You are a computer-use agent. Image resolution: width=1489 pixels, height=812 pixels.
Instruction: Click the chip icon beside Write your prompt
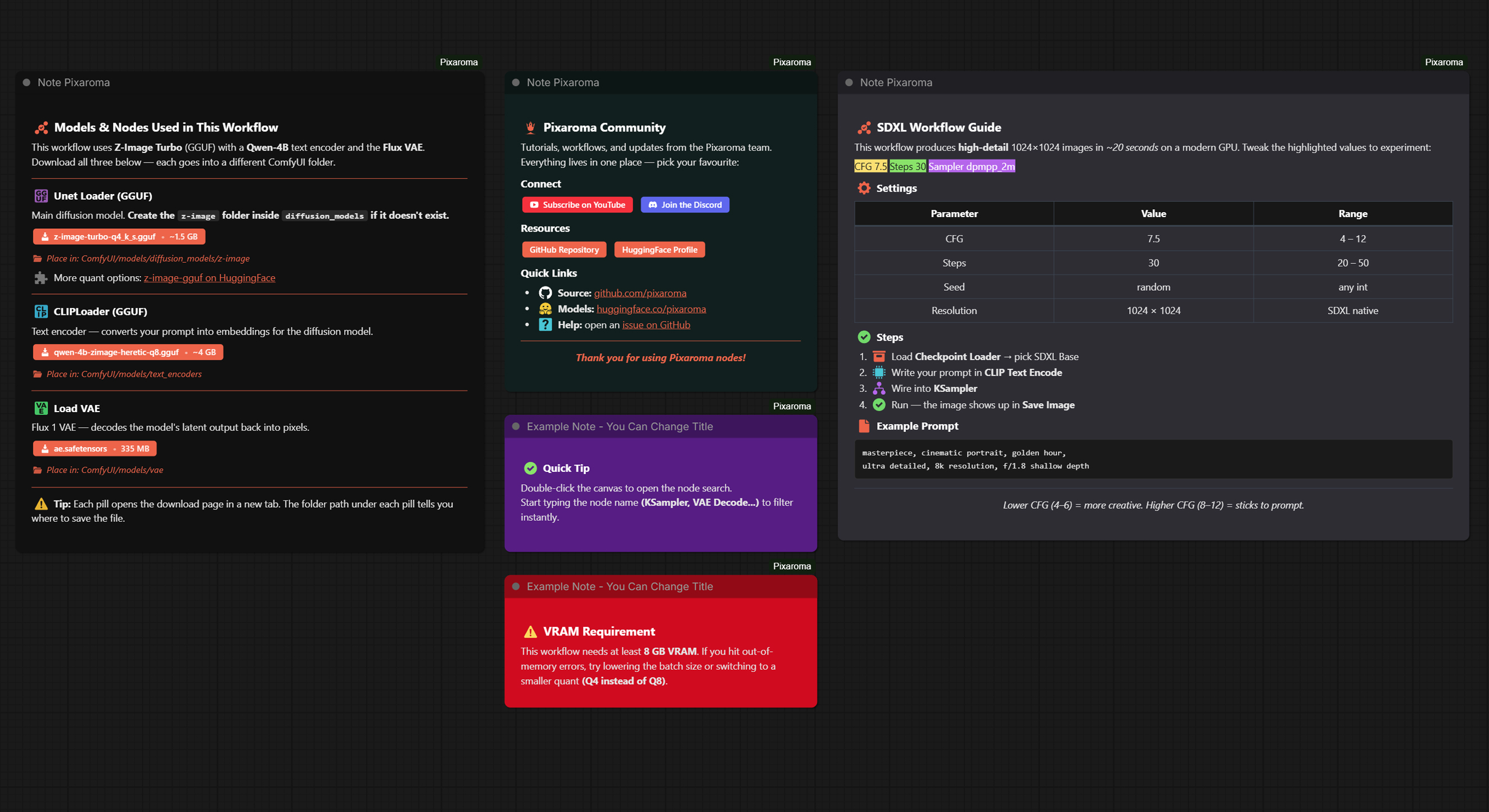click(879, 372)
